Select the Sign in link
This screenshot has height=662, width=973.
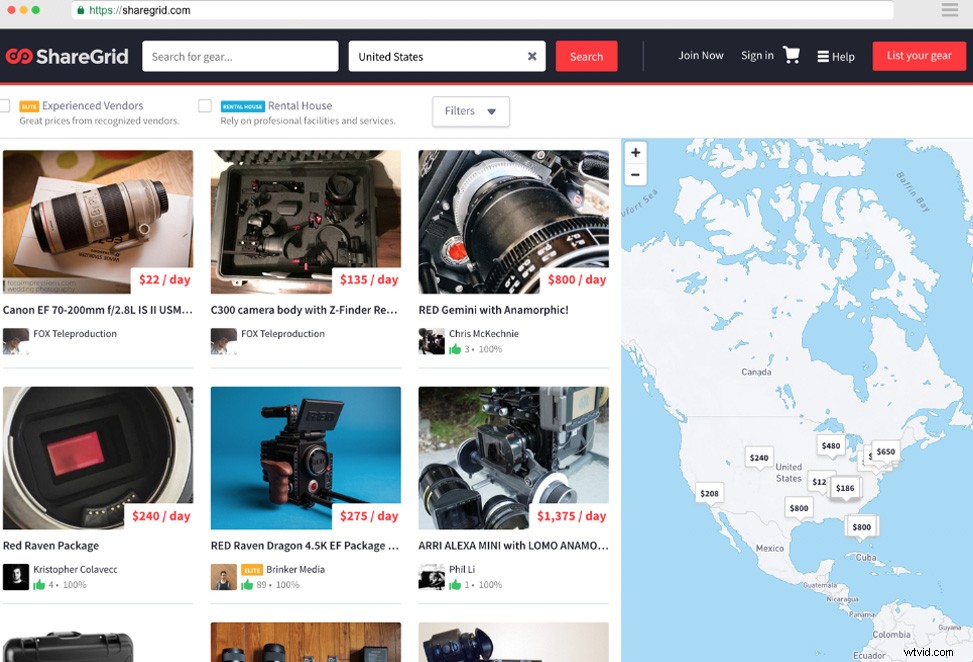coord(757,56)
